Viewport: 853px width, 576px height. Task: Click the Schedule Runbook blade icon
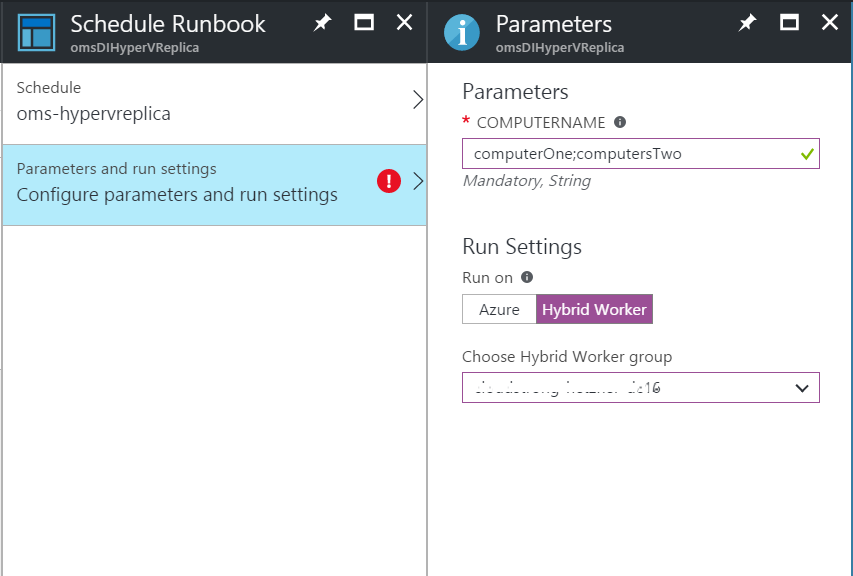[36, 33]
